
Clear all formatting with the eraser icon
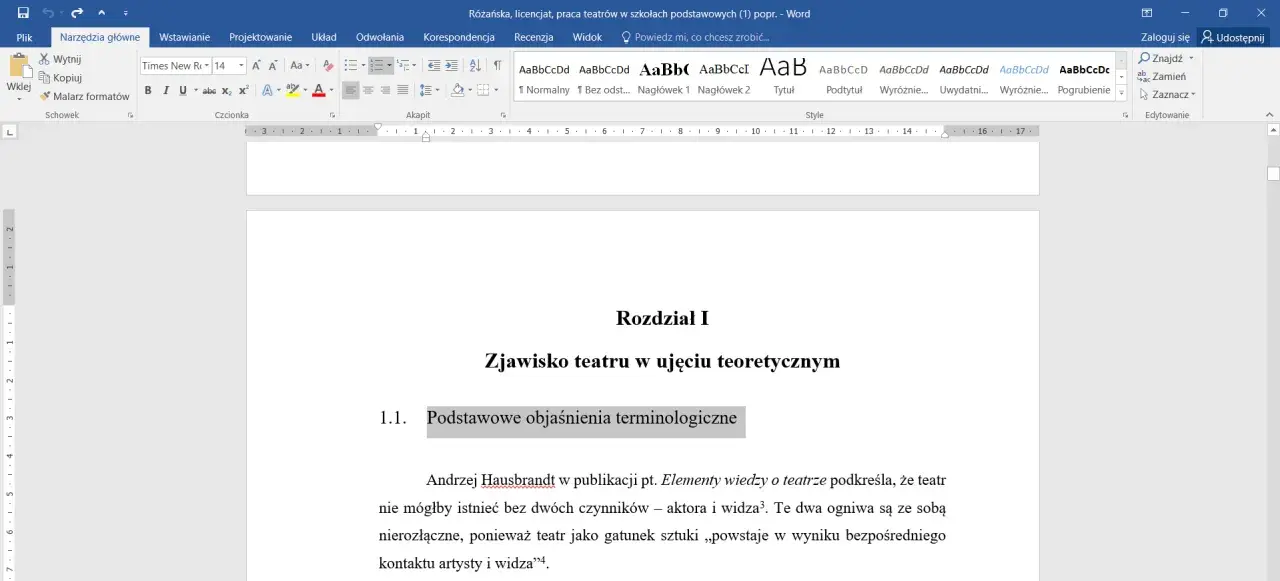328,65
